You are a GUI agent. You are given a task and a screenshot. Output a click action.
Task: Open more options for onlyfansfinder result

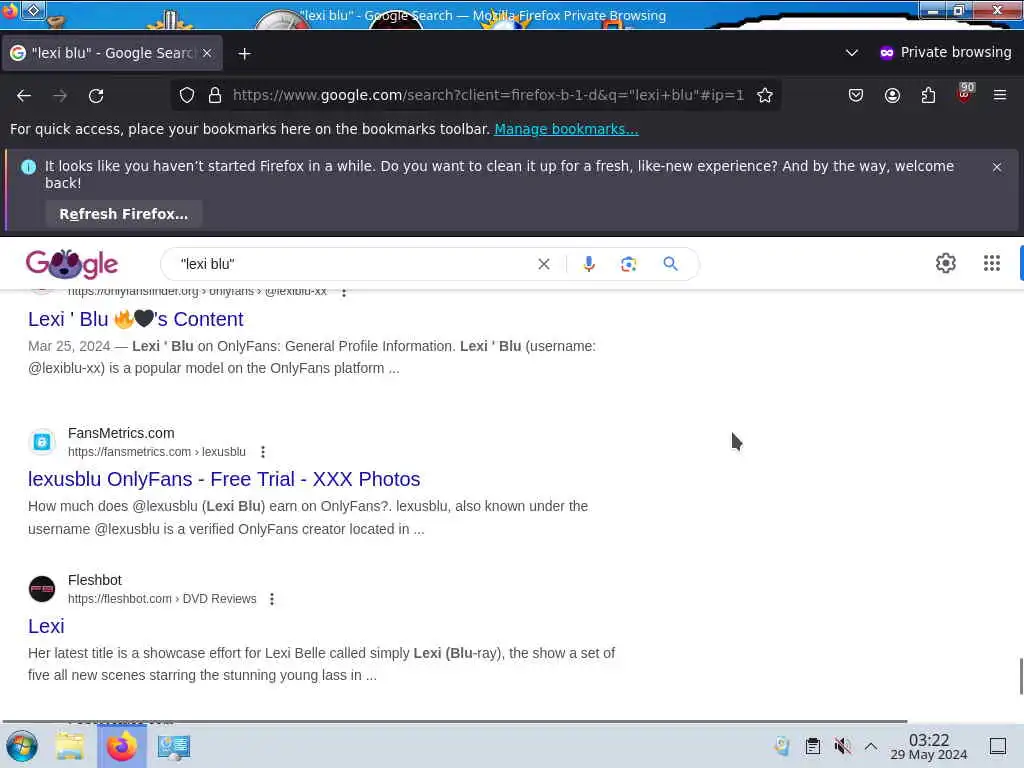coord(344,293)
